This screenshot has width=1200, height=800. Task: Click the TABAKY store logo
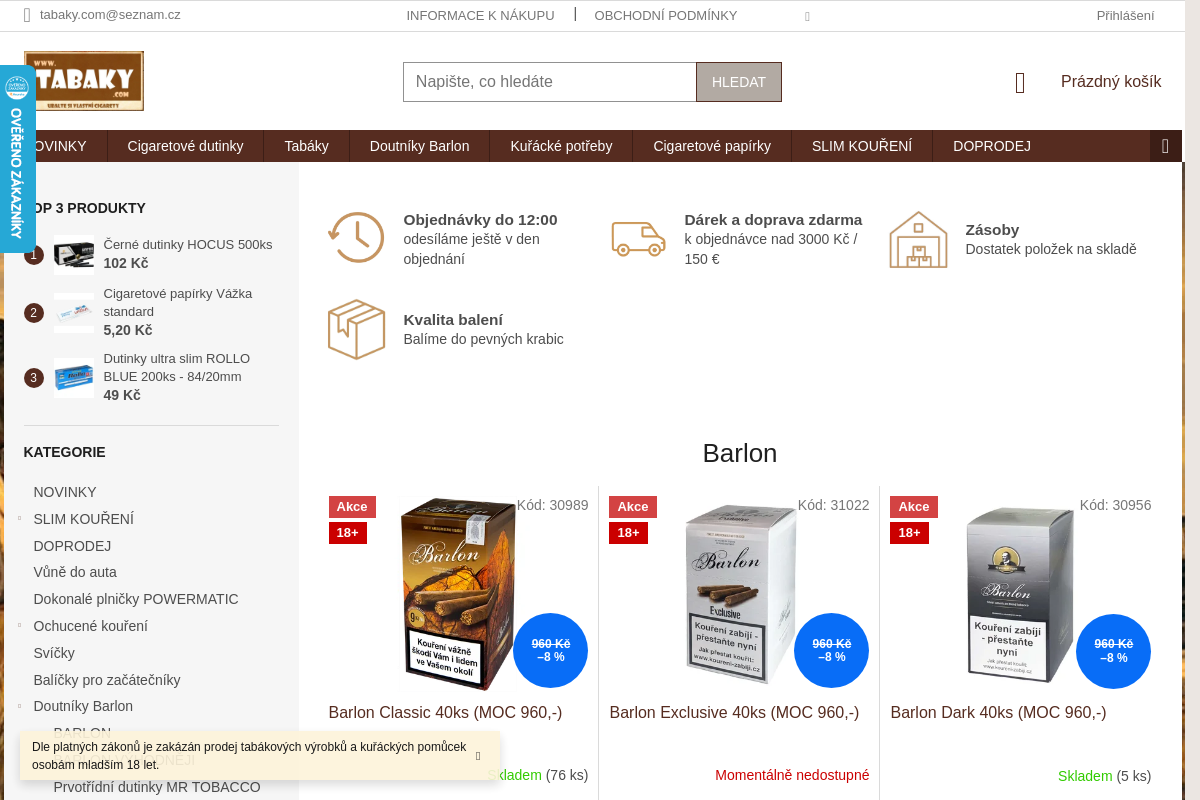click(x=84, y=81)
